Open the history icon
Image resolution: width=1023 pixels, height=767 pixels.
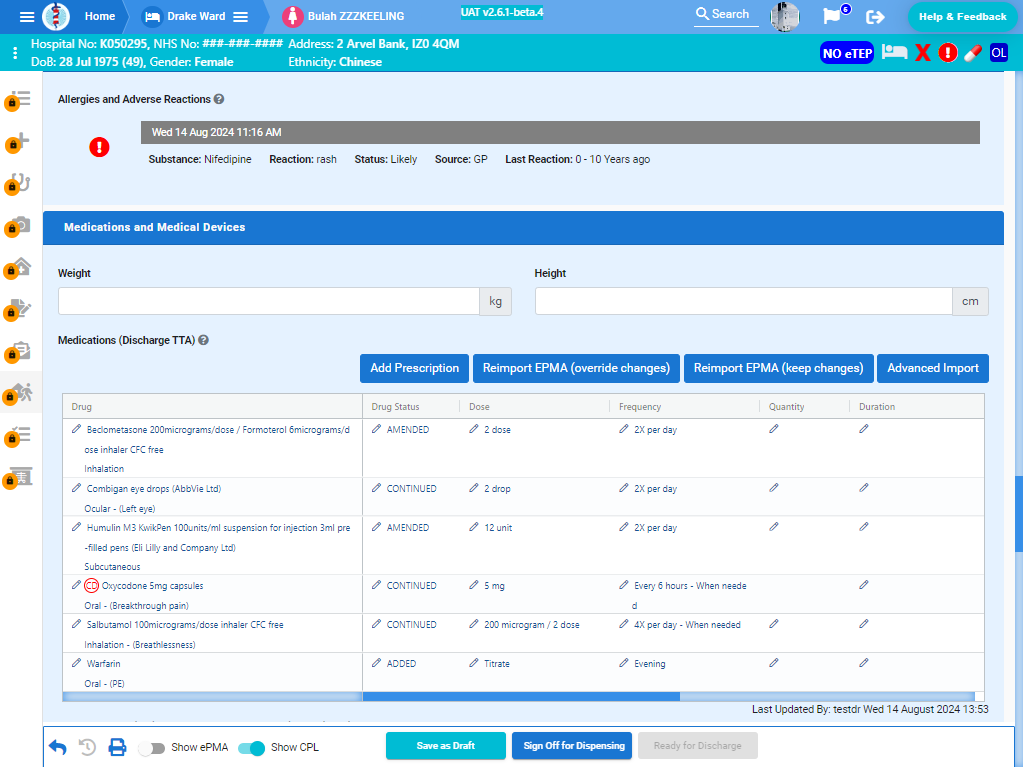pyautogui.click(x=87, y=747)
